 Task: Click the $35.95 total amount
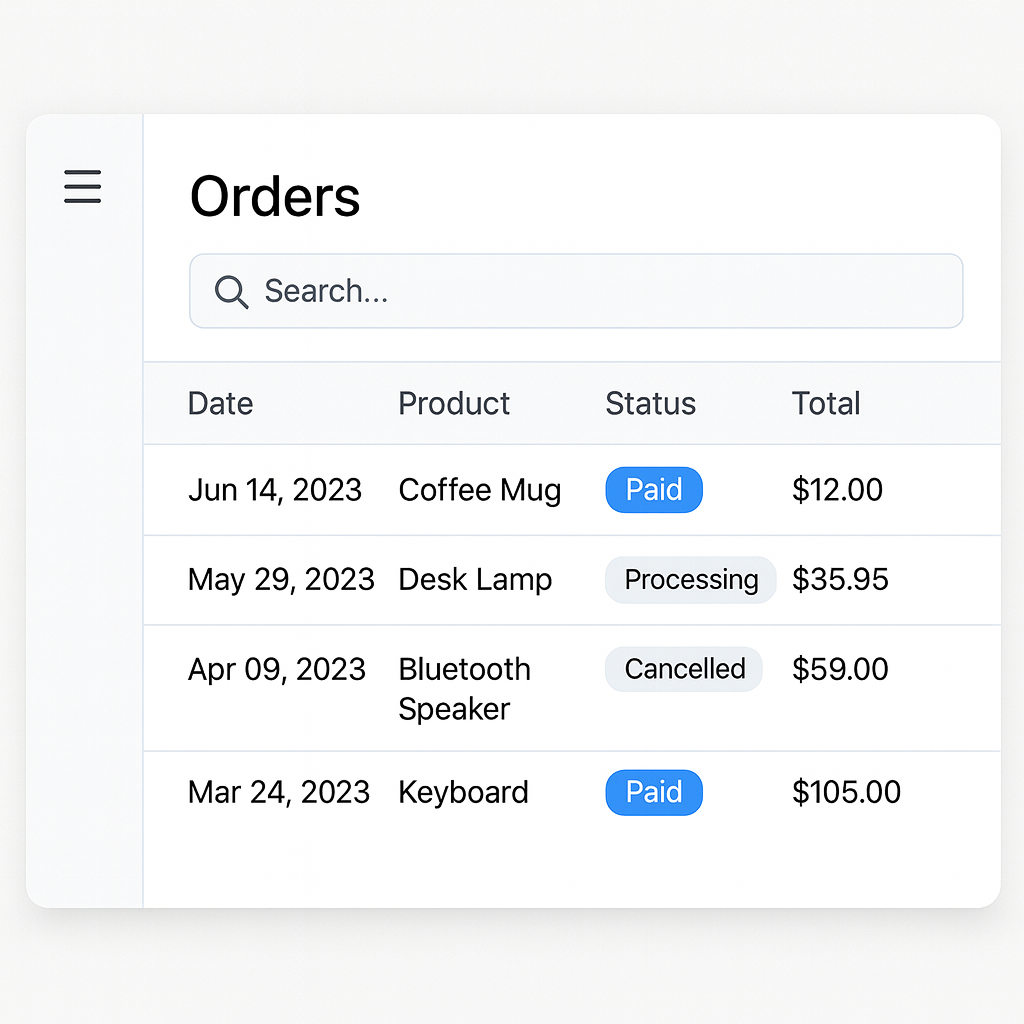840,580
